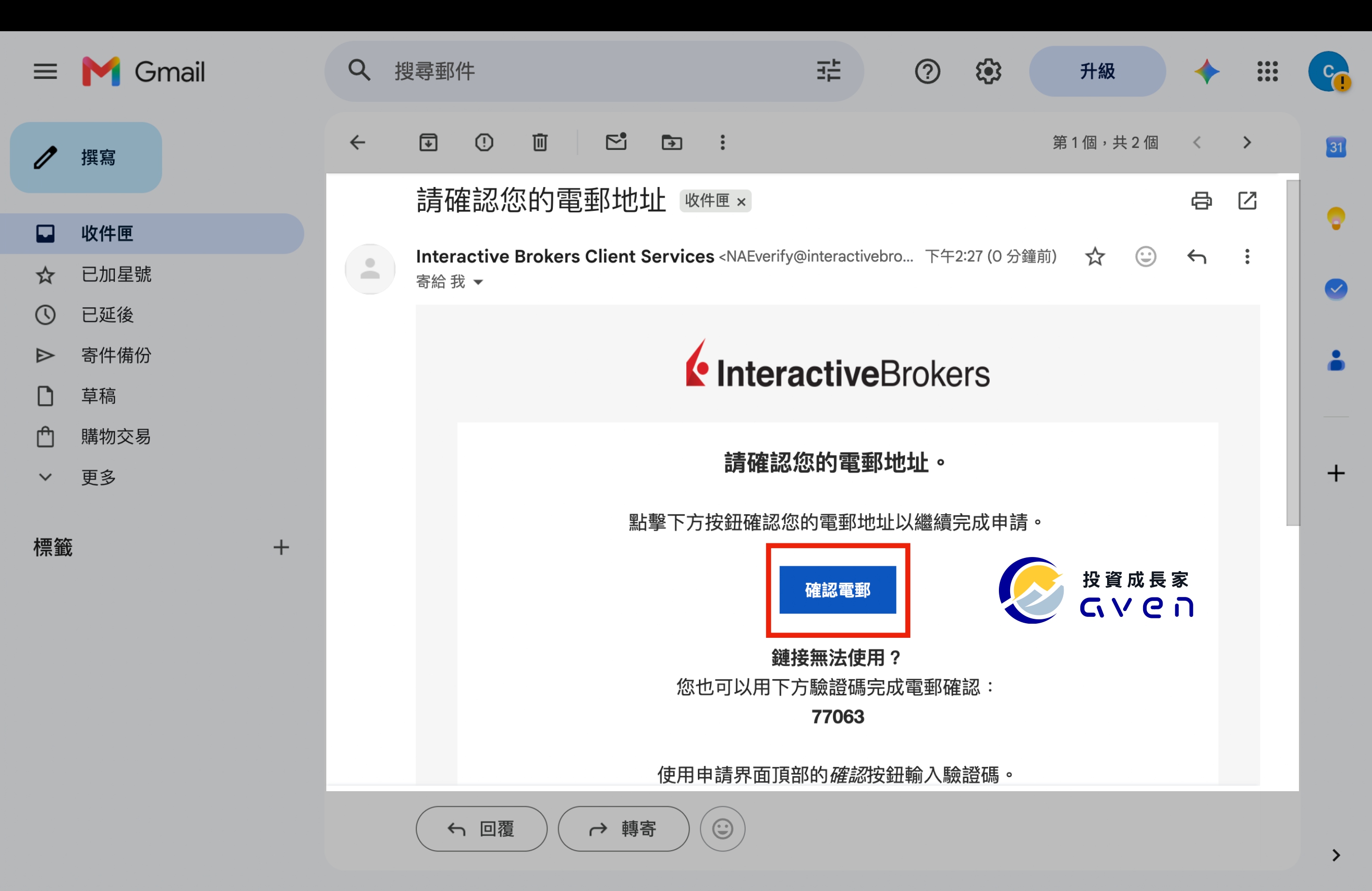Report this email as spam
Screen dimensions: 1372x891
point(484,142)
